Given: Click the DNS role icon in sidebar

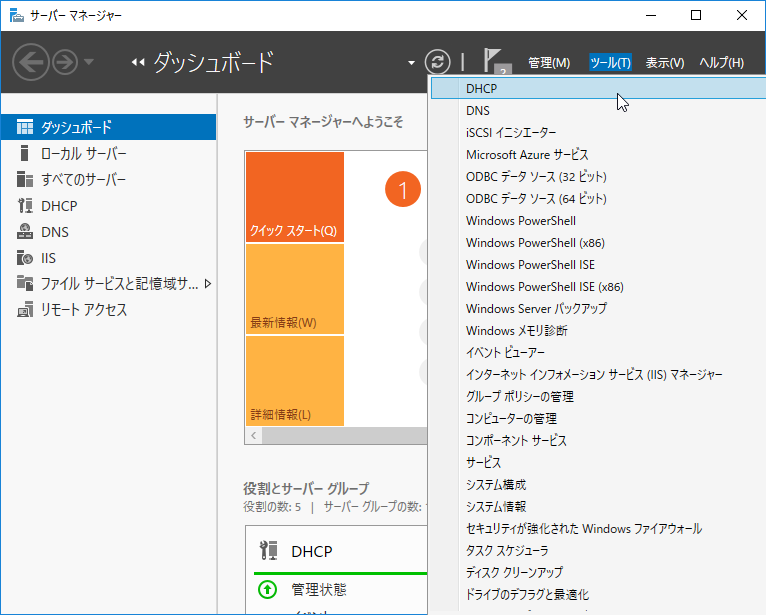Looking at the screenshot, I should (25, 232).
